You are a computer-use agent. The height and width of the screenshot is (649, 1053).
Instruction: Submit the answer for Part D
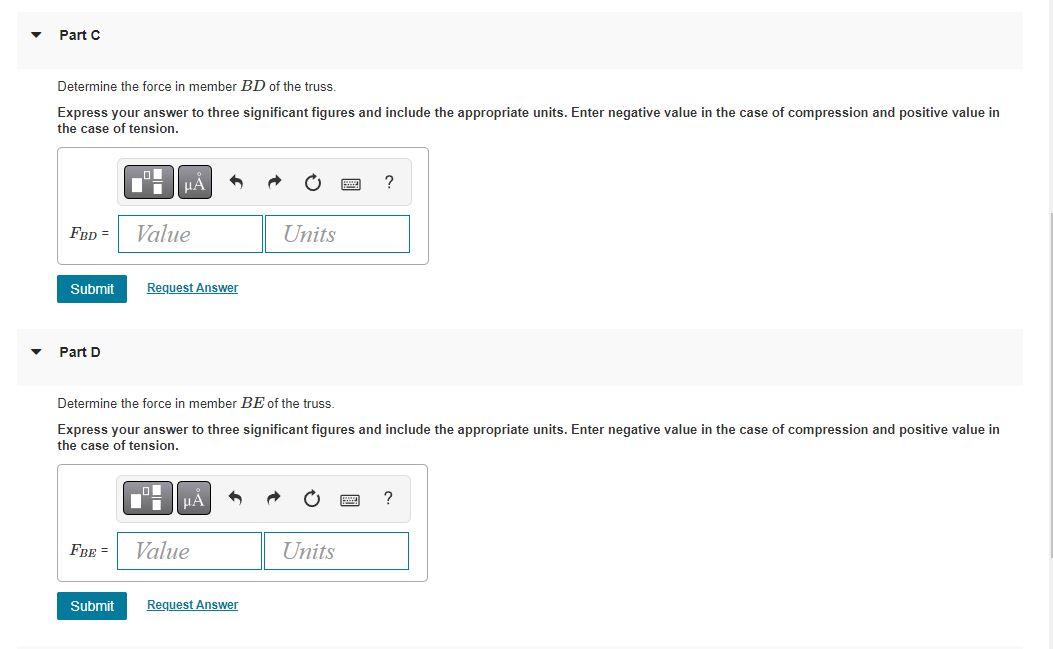91,605
